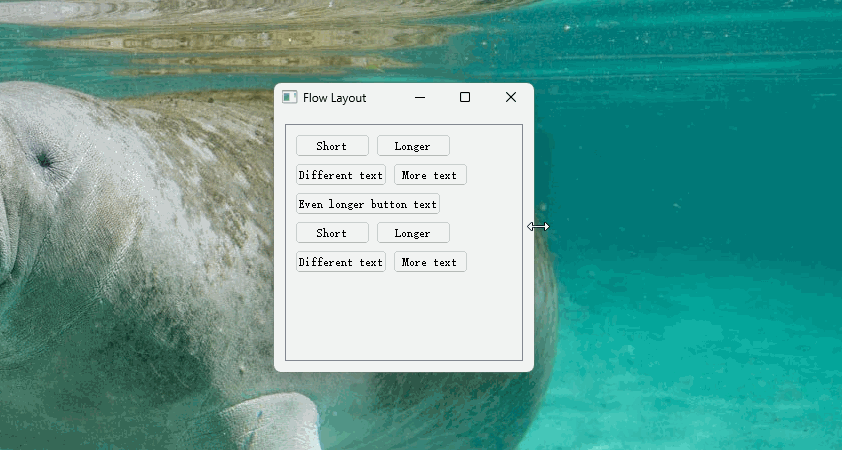
Task: Click the window's right resize edge
Action: [533, 227]
